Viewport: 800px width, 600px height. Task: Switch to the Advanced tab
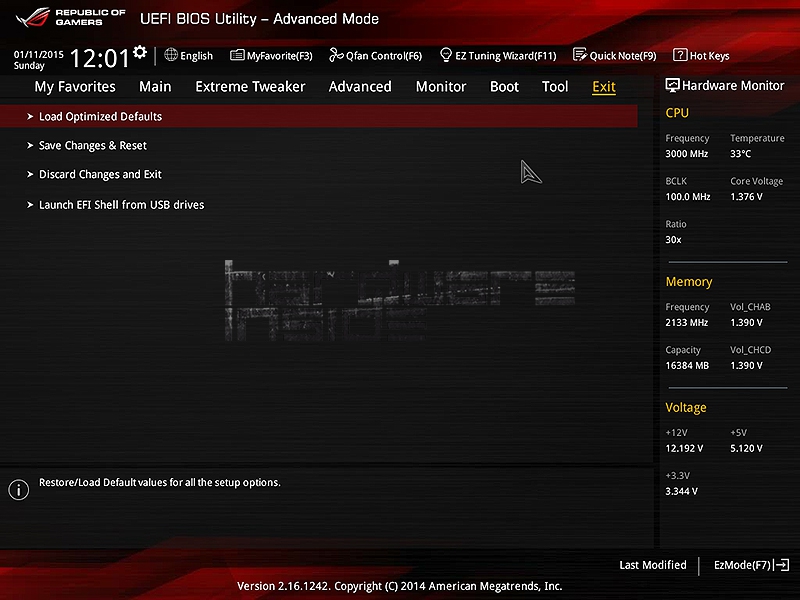coord(360,87)
